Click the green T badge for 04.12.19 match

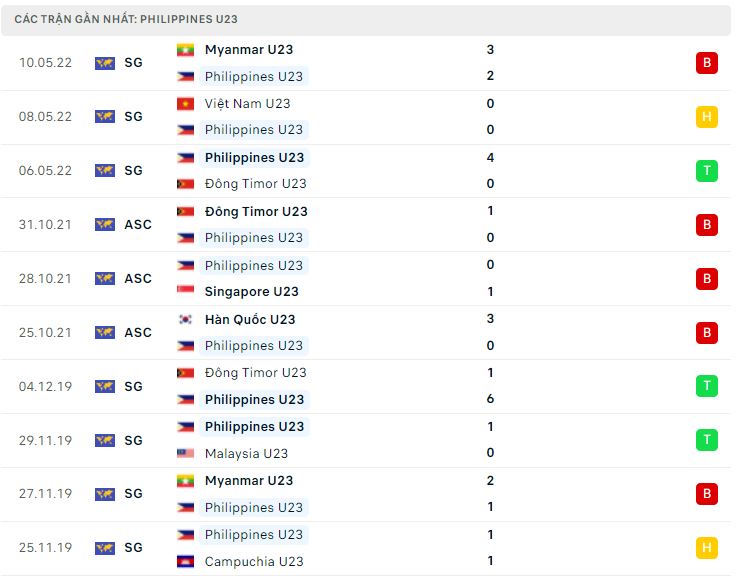click(706, 386)
